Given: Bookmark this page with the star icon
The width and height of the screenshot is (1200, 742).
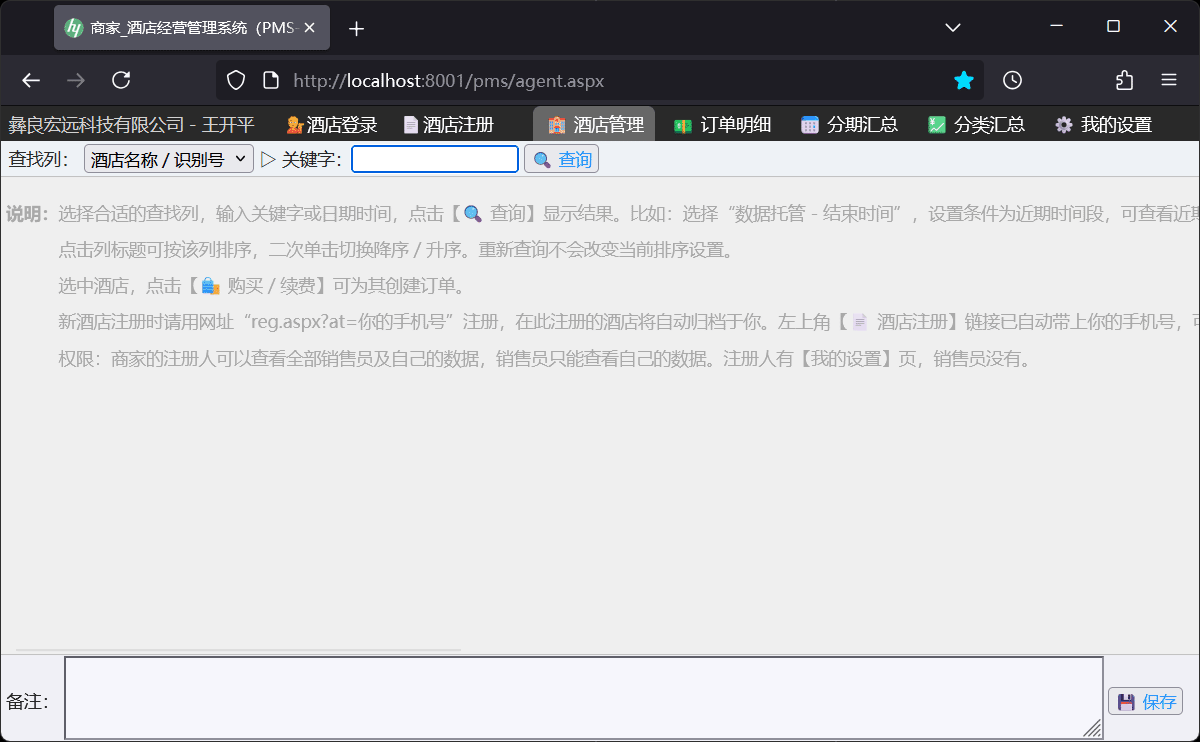Looking at the screenshot, I should tap(963, 80).
